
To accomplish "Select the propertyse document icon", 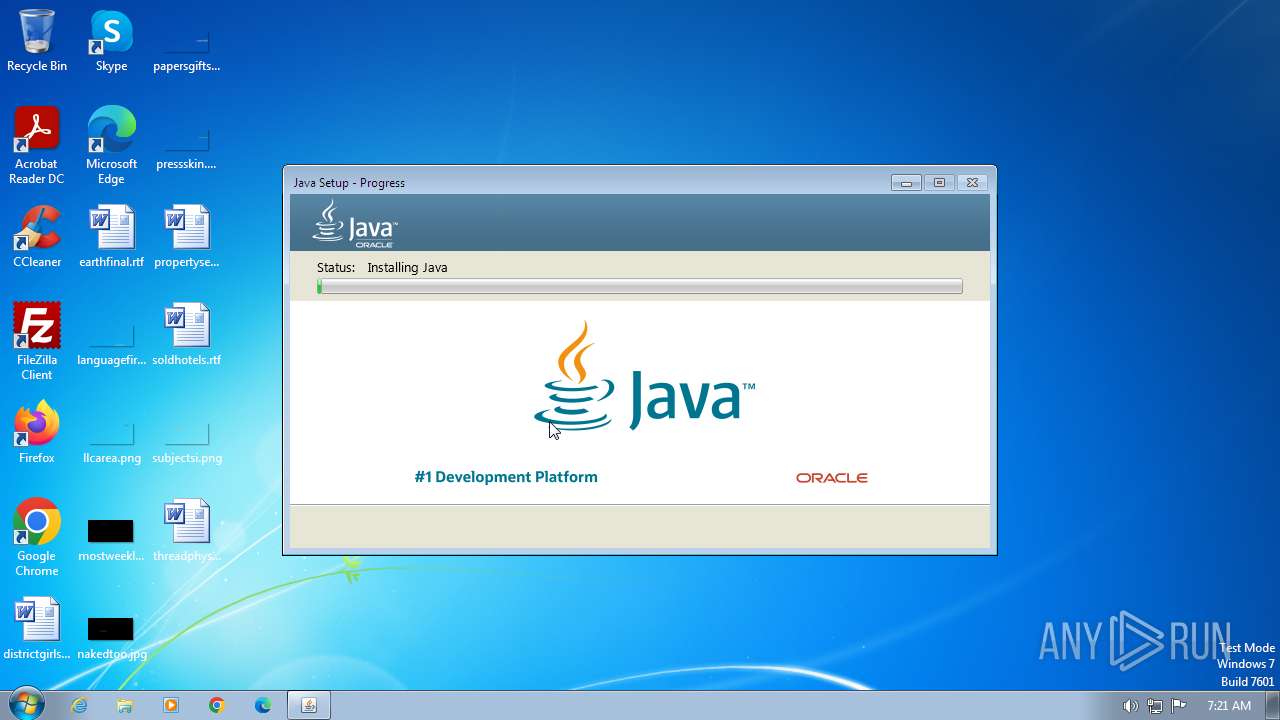I will pyautogui.click(x=187, y=238).
